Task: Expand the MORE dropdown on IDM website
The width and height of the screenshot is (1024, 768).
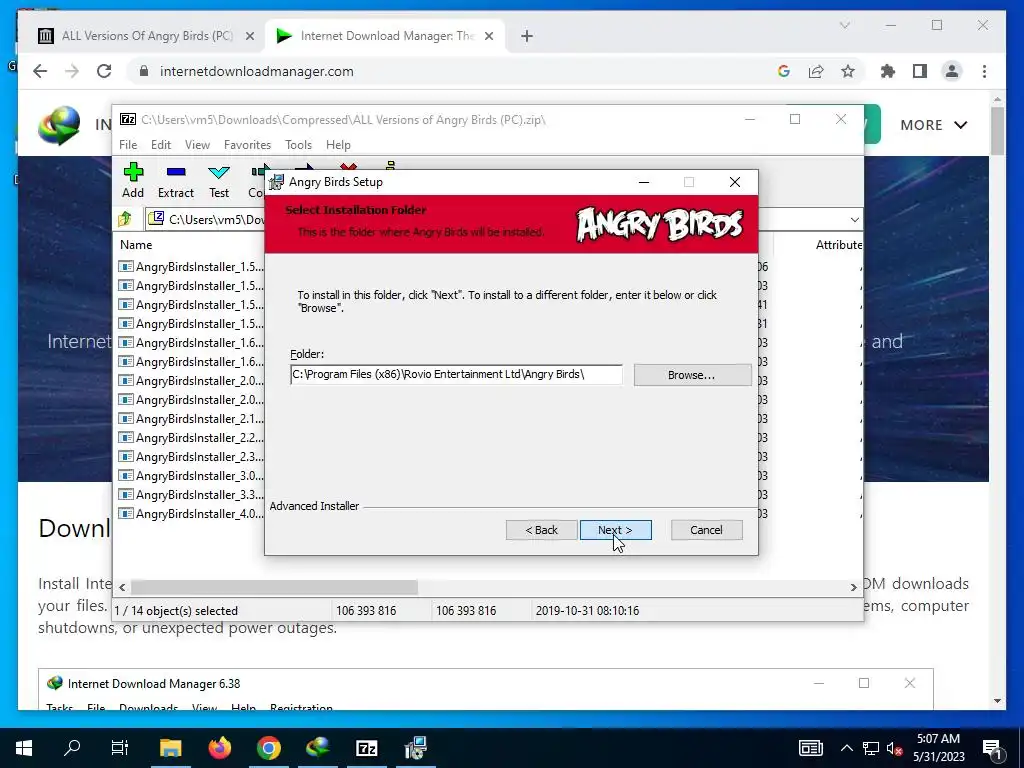Action: tap(933, 125)
